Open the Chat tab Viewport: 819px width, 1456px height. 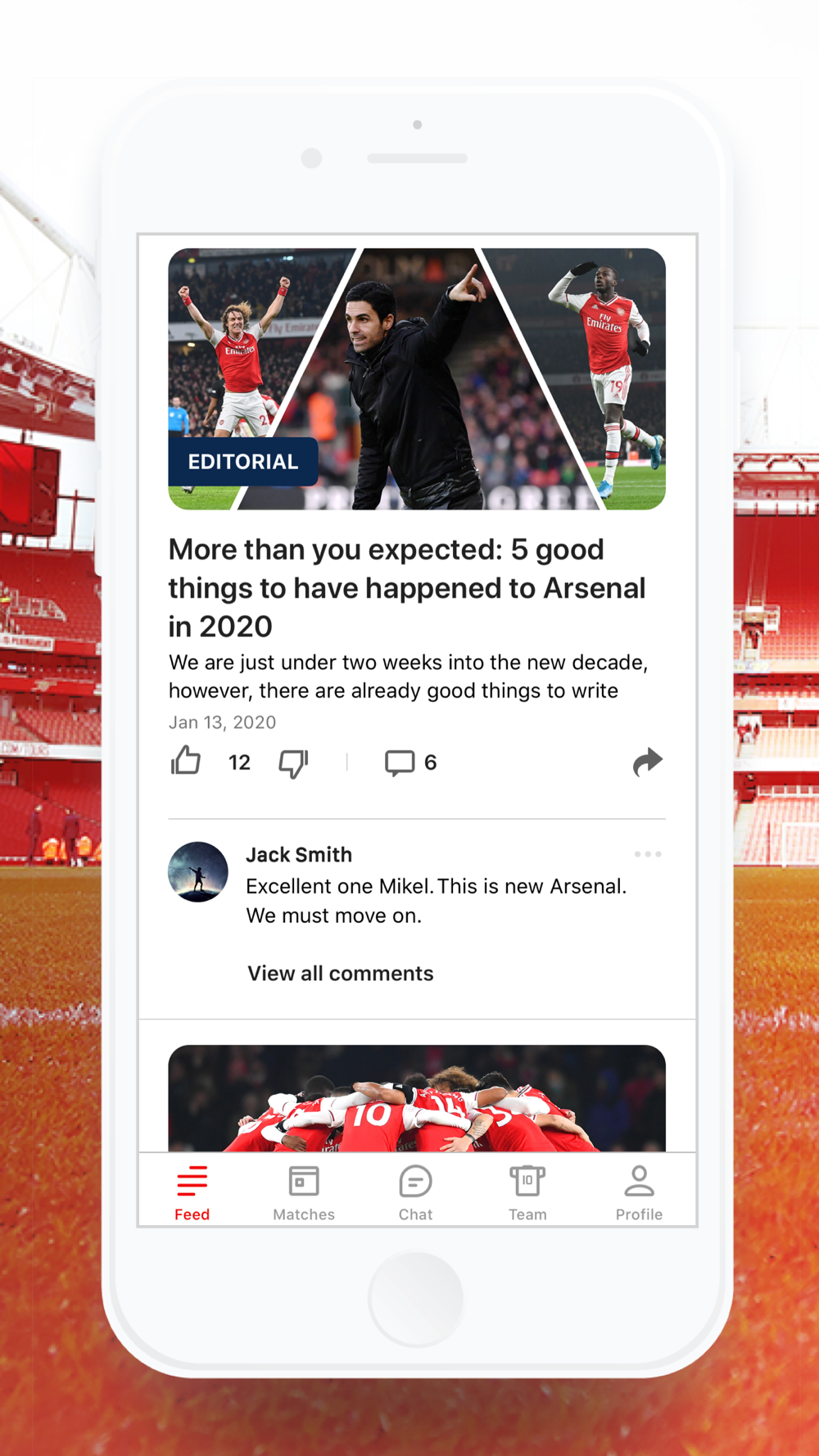coord(415,1193)
